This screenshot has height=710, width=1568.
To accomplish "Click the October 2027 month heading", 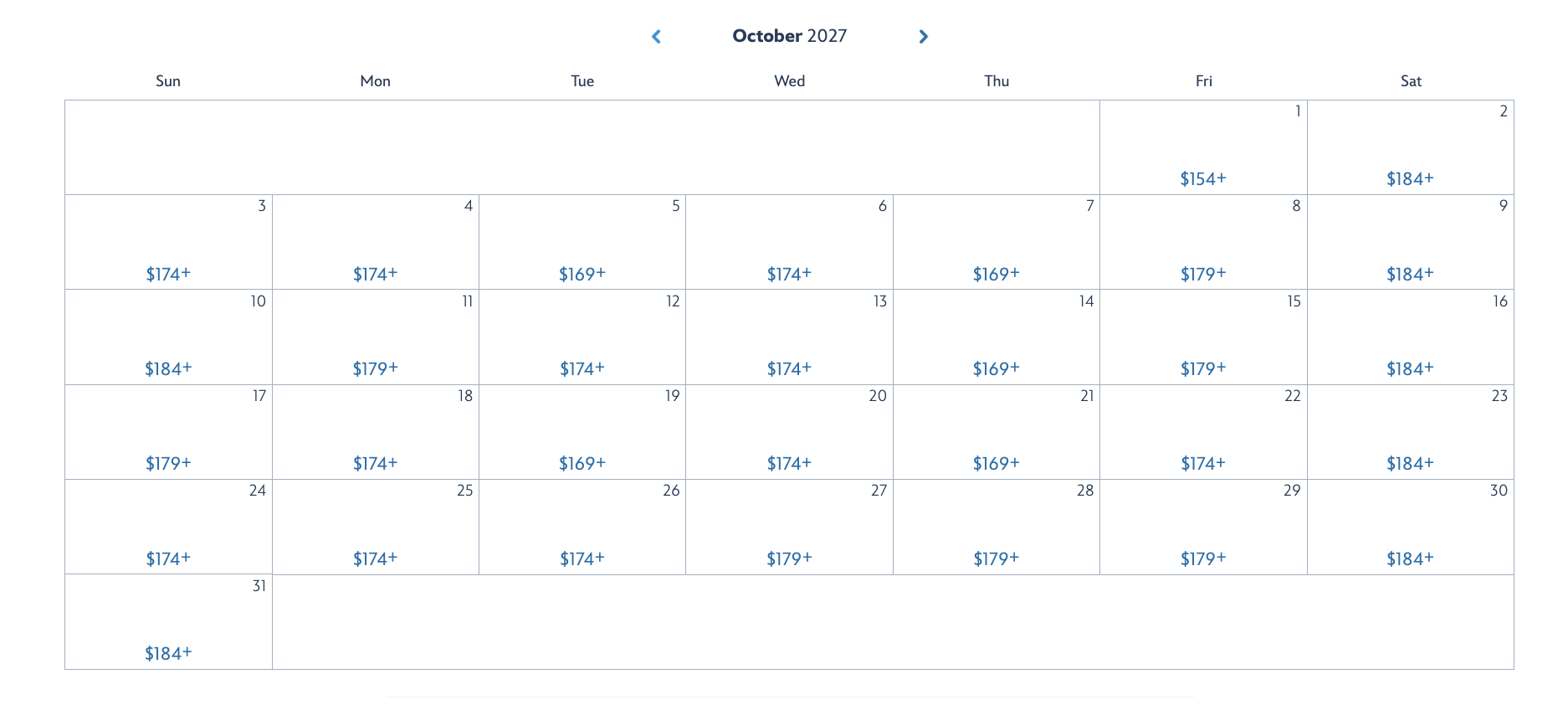I will (789, 36).
